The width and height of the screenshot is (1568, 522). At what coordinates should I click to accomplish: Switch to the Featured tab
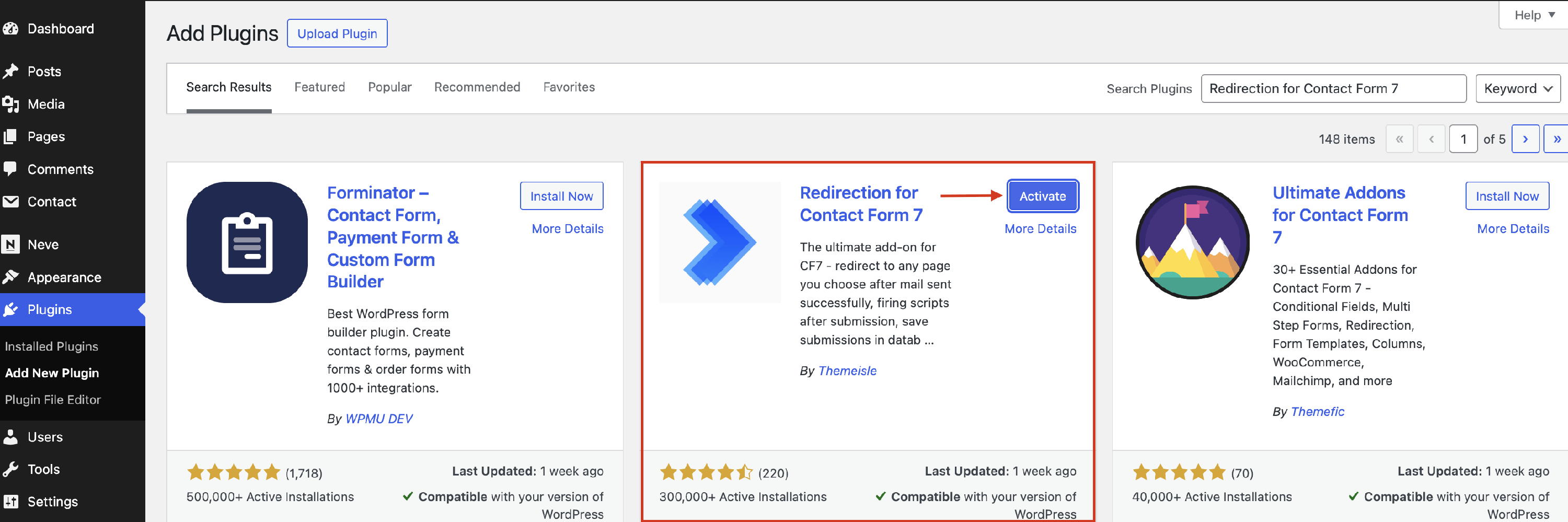pos(319,87)
